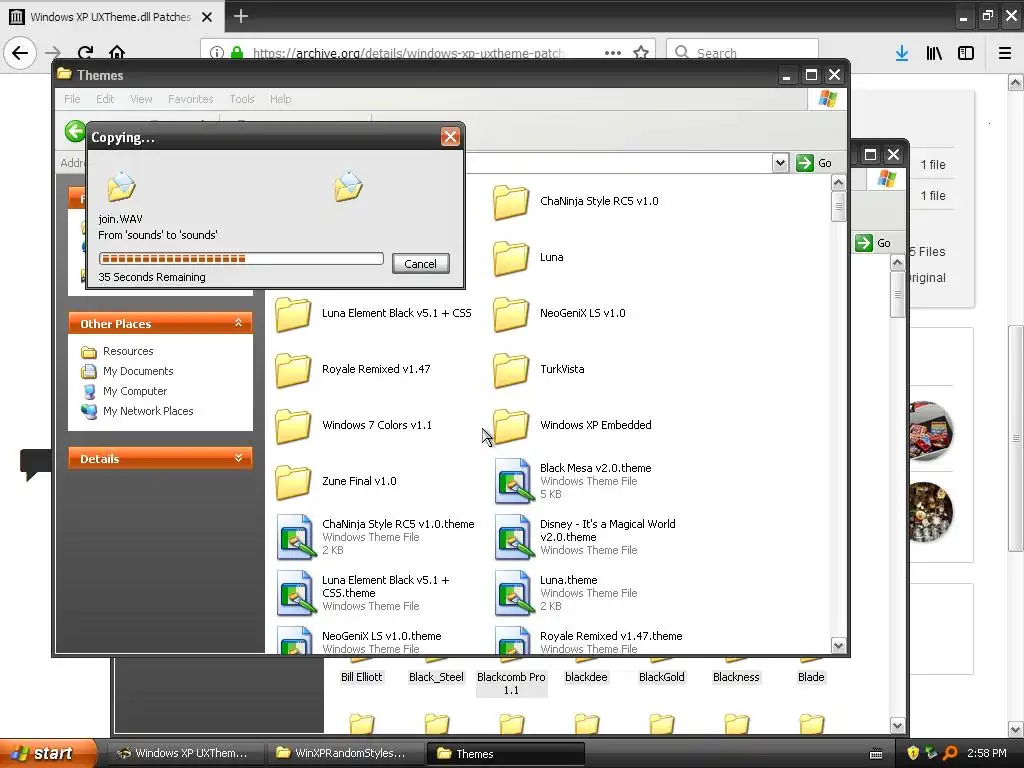Open the address bar dropdown in Themes window
The height and width of the screenshot is (768, 1024).
pos(780,163)
